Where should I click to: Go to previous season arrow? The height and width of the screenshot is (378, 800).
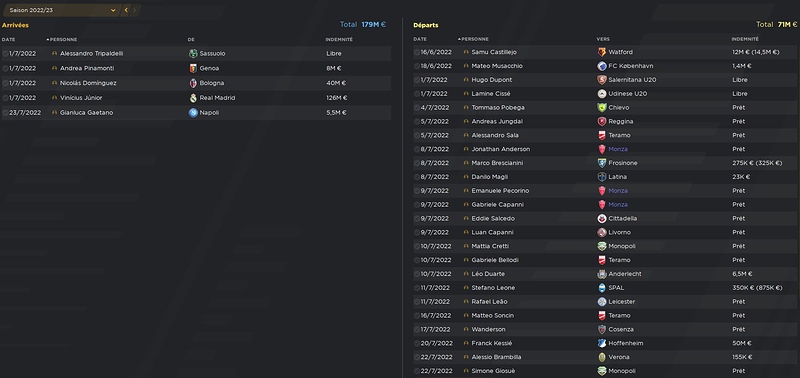click(x=126, y=10)
